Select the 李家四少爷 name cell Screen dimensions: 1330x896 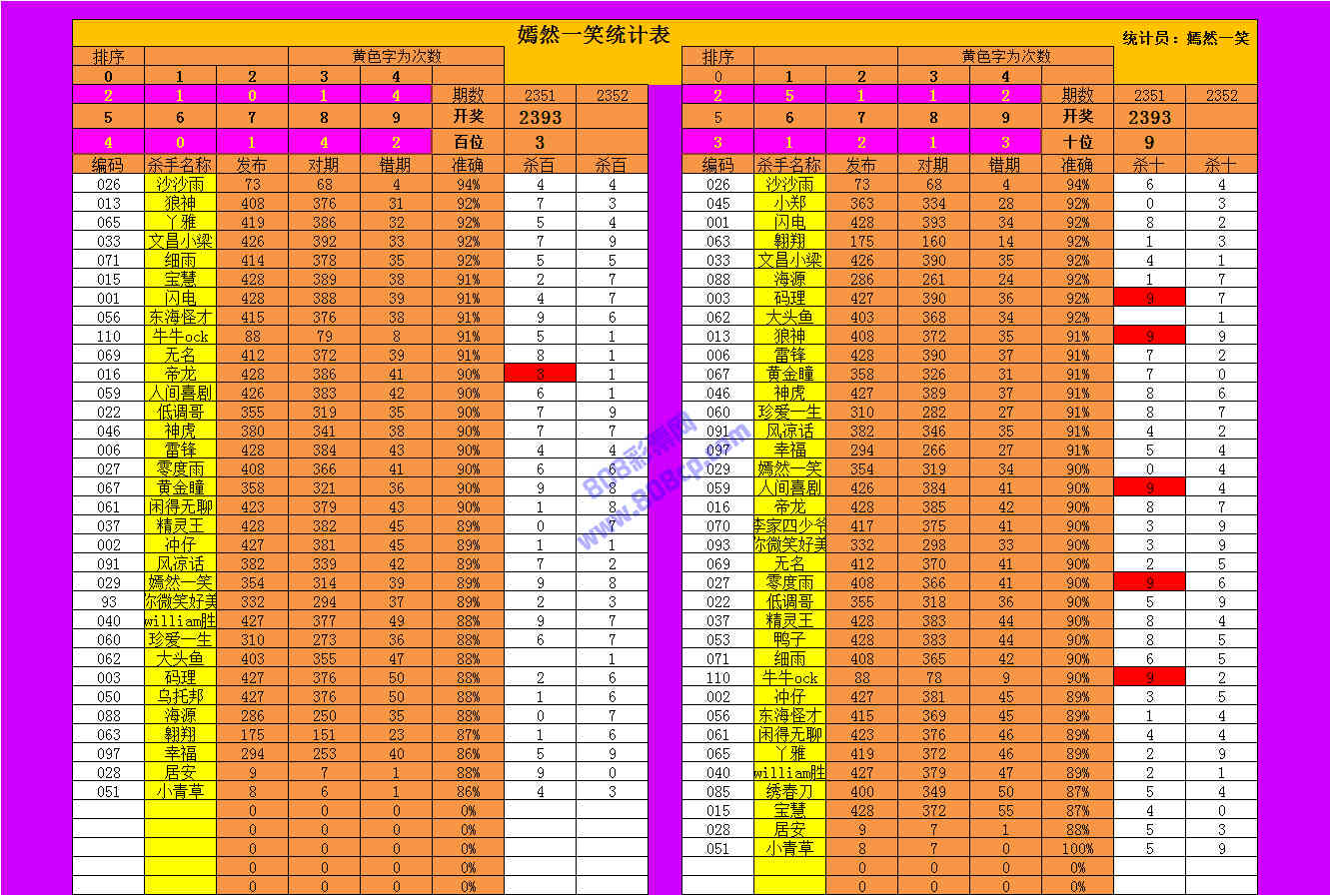coord(789,525)
